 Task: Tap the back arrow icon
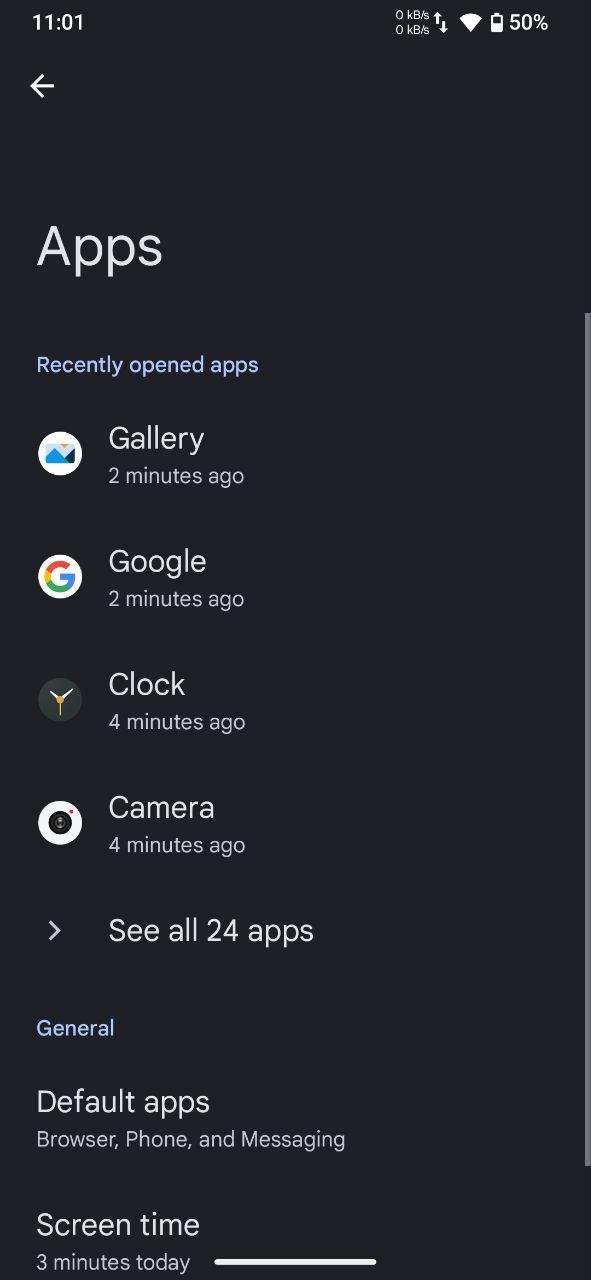pos(42,86)
